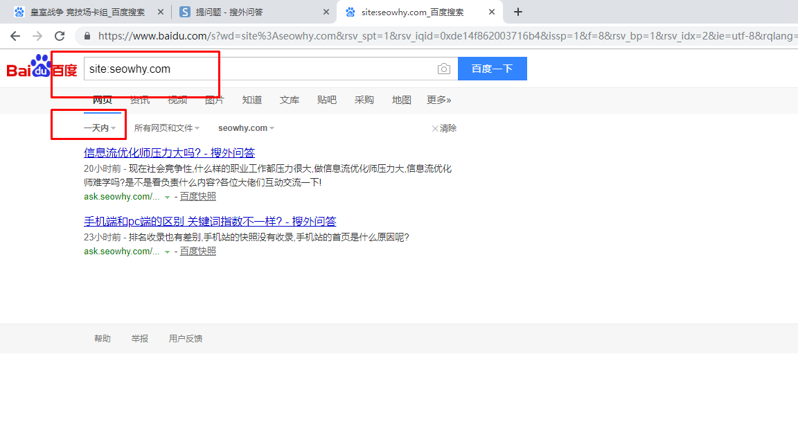Select the 知道 search category
This screenshot has height=422, width=798.
click(252, 100)
